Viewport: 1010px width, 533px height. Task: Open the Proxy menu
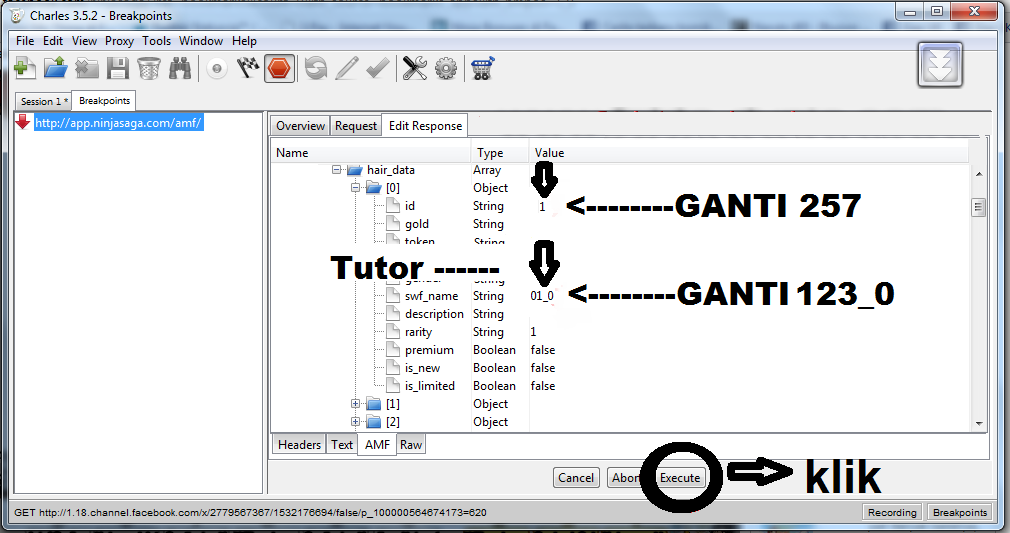coord(119,41)
